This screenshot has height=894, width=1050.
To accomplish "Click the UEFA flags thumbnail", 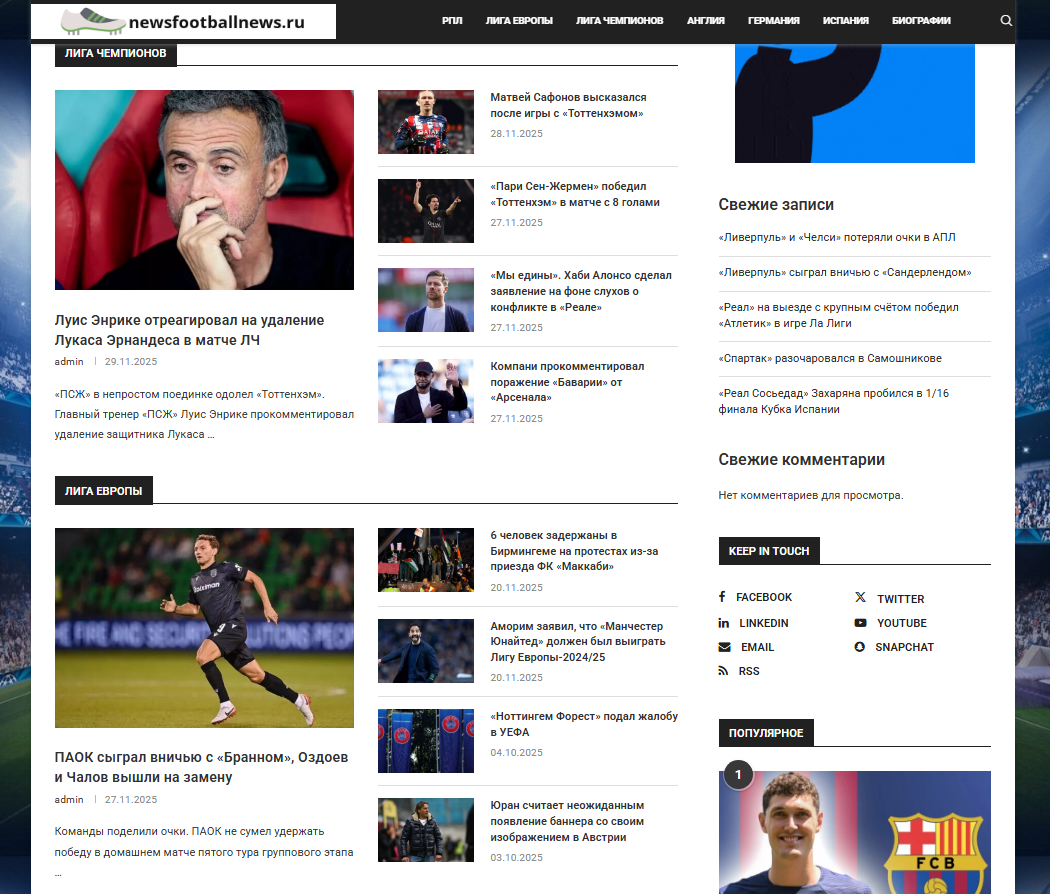I will tap(426, 741).
